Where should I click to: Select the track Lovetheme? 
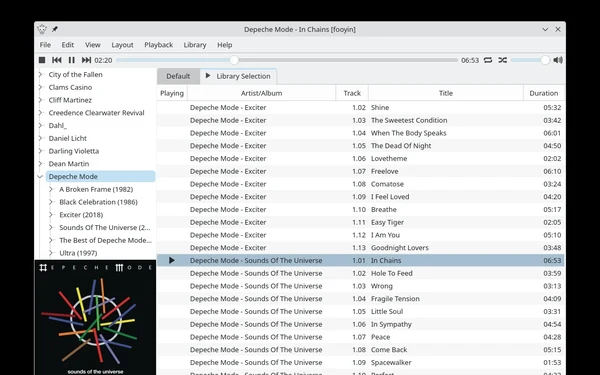pos(360,158)
